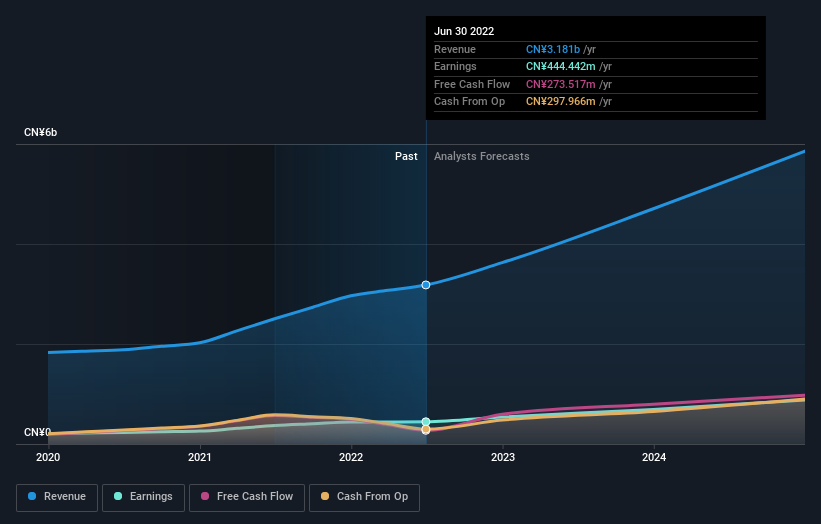Click the Free Cash Flow label in tooltip
The height and width of the screenshot is (524, 821).
click(472, 84)
